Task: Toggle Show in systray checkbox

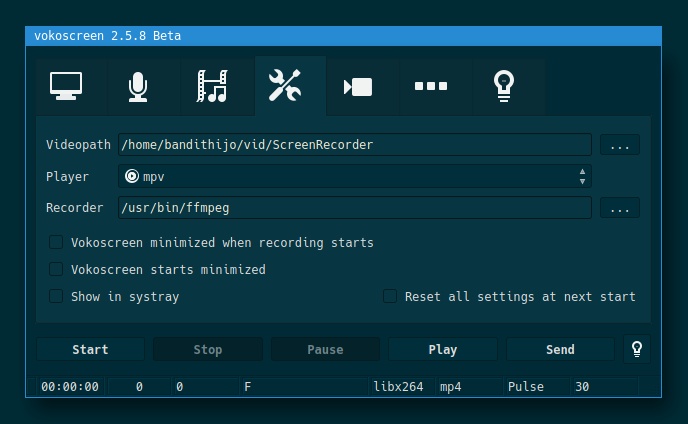Action: 56,297
